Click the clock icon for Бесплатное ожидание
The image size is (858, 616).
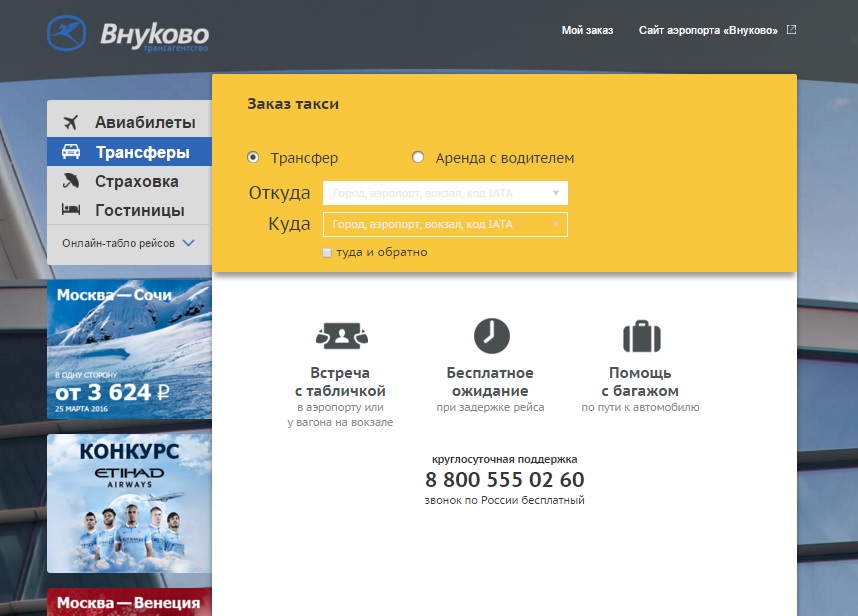click(491, 335)
